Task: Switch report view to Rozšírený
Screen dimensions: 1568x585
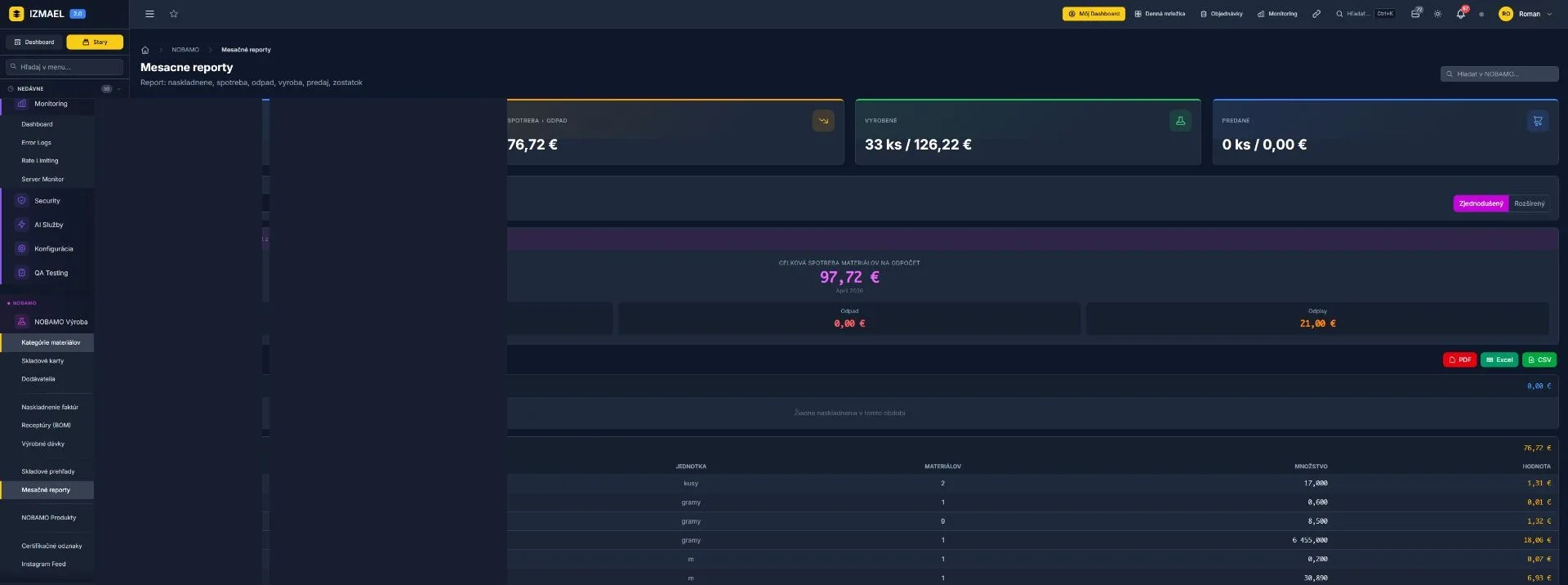Action: [x=1529, y=203]
